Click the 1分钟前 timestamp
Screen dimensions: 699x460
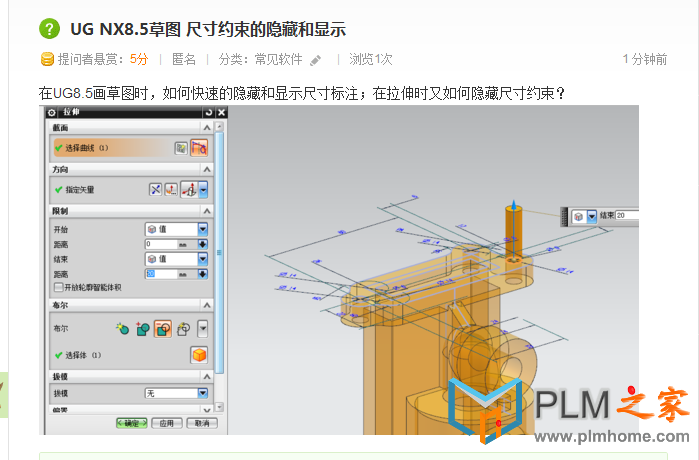click(x=645, y=59)
